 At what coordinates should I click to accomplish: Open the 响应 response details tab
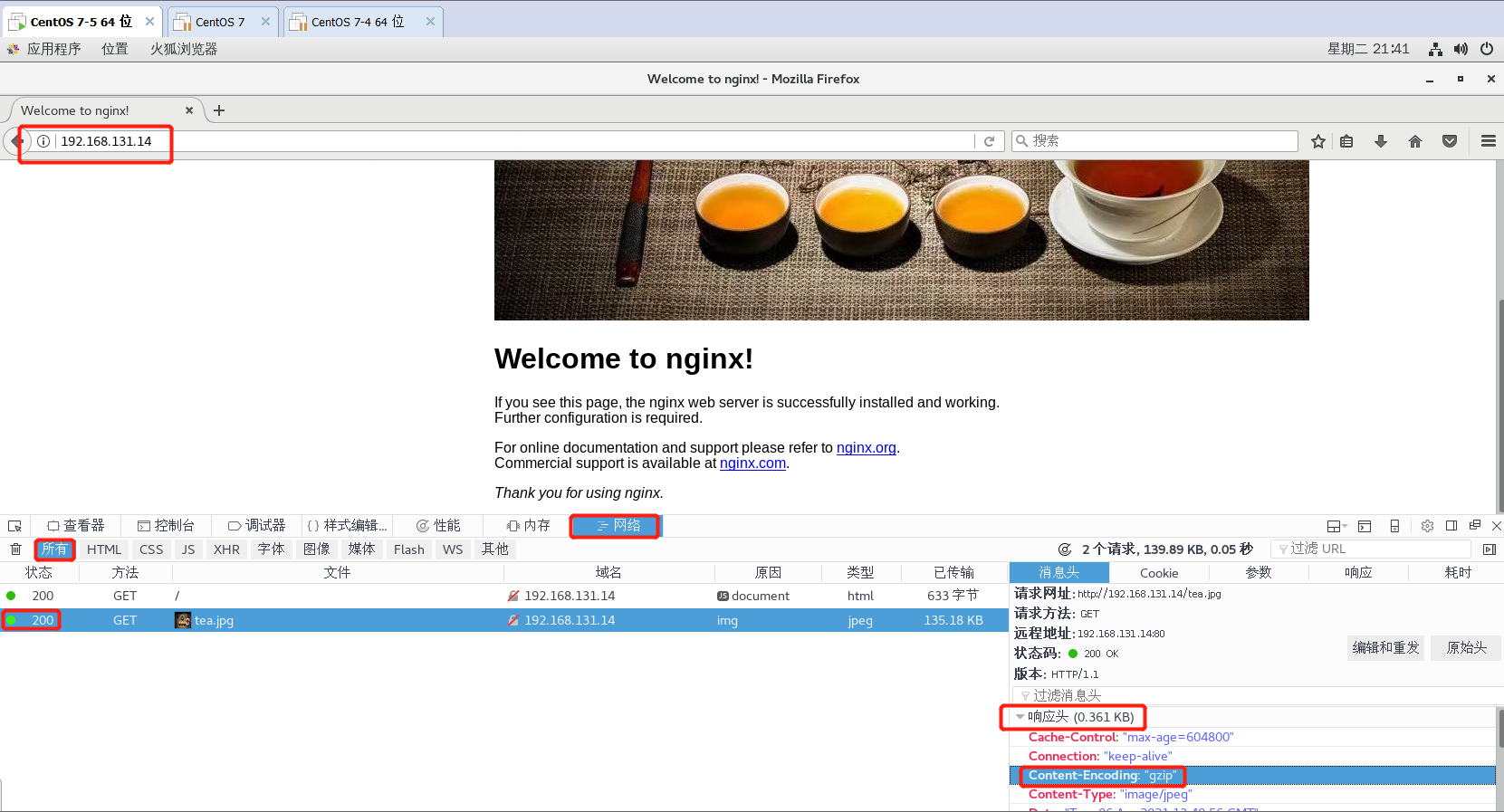pos(1358,573)
